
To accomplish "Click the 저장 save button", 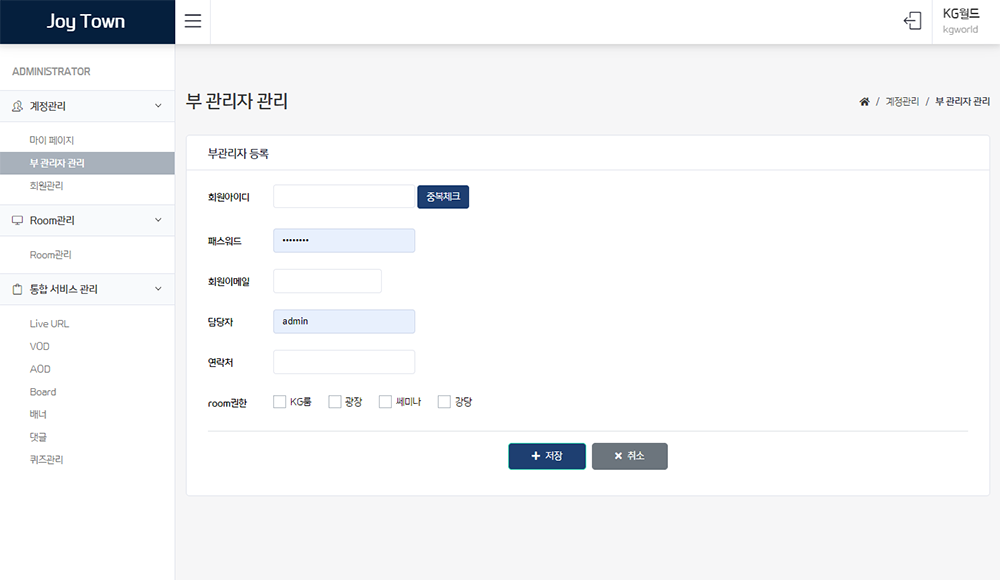I will (546, 456).
